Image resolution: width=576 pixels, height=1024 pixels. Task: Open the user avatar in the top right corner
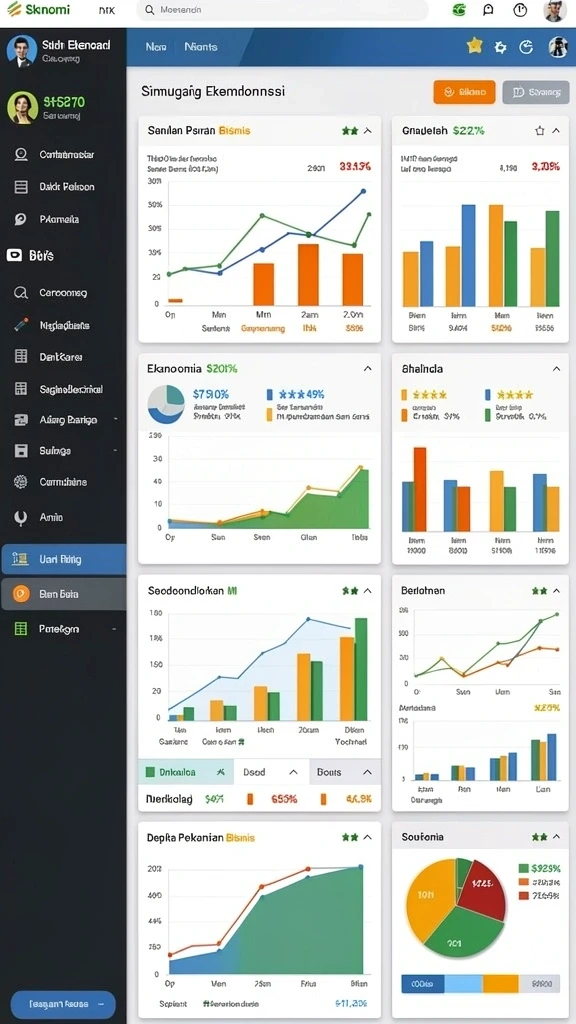tap(554, 10)
